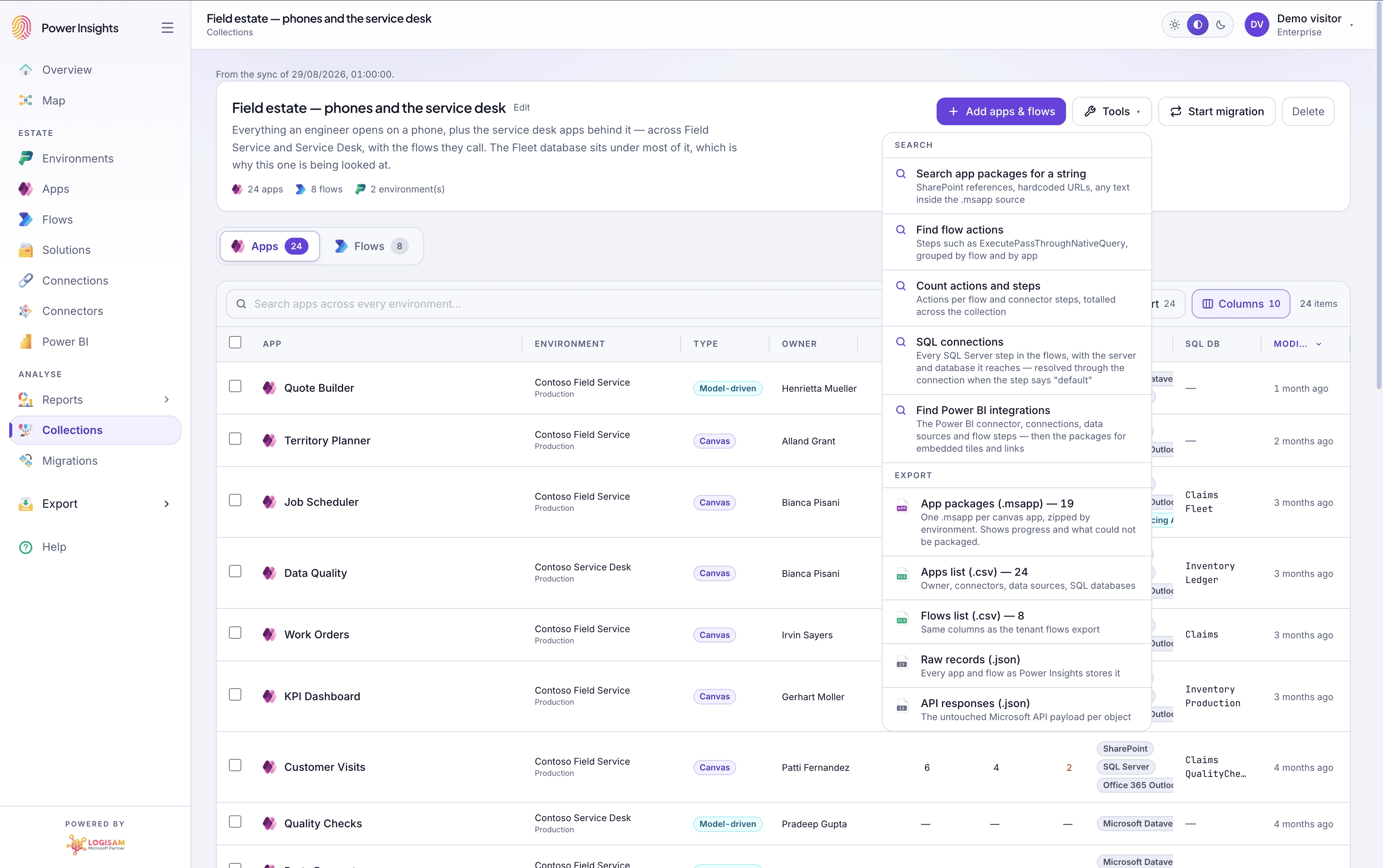
Task: Open Flows in the sidebar
Action: click(95, 219)
